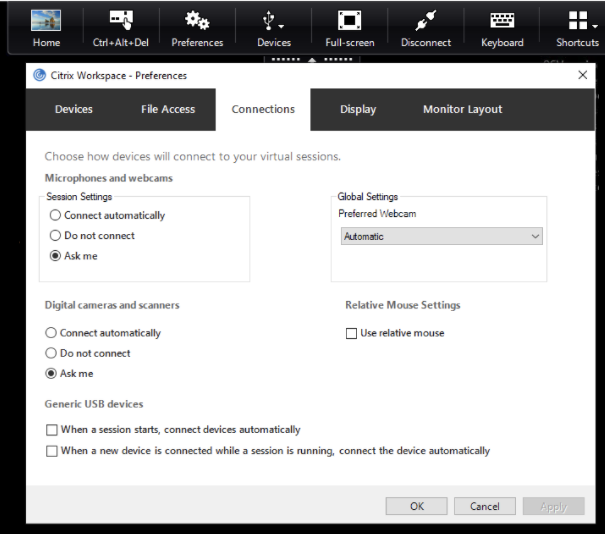Click the Disconnect plug icon
Viewport: 605px width, 534px height.
[425, 22]
